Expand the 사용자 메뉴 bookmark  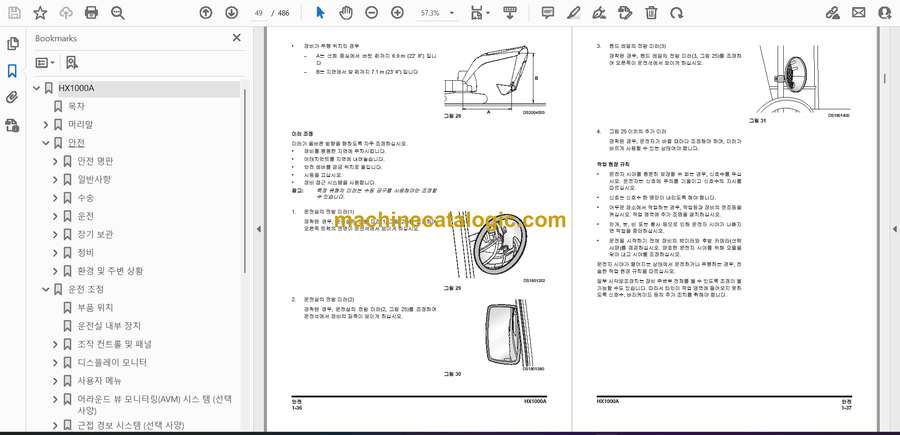(55, 382)
